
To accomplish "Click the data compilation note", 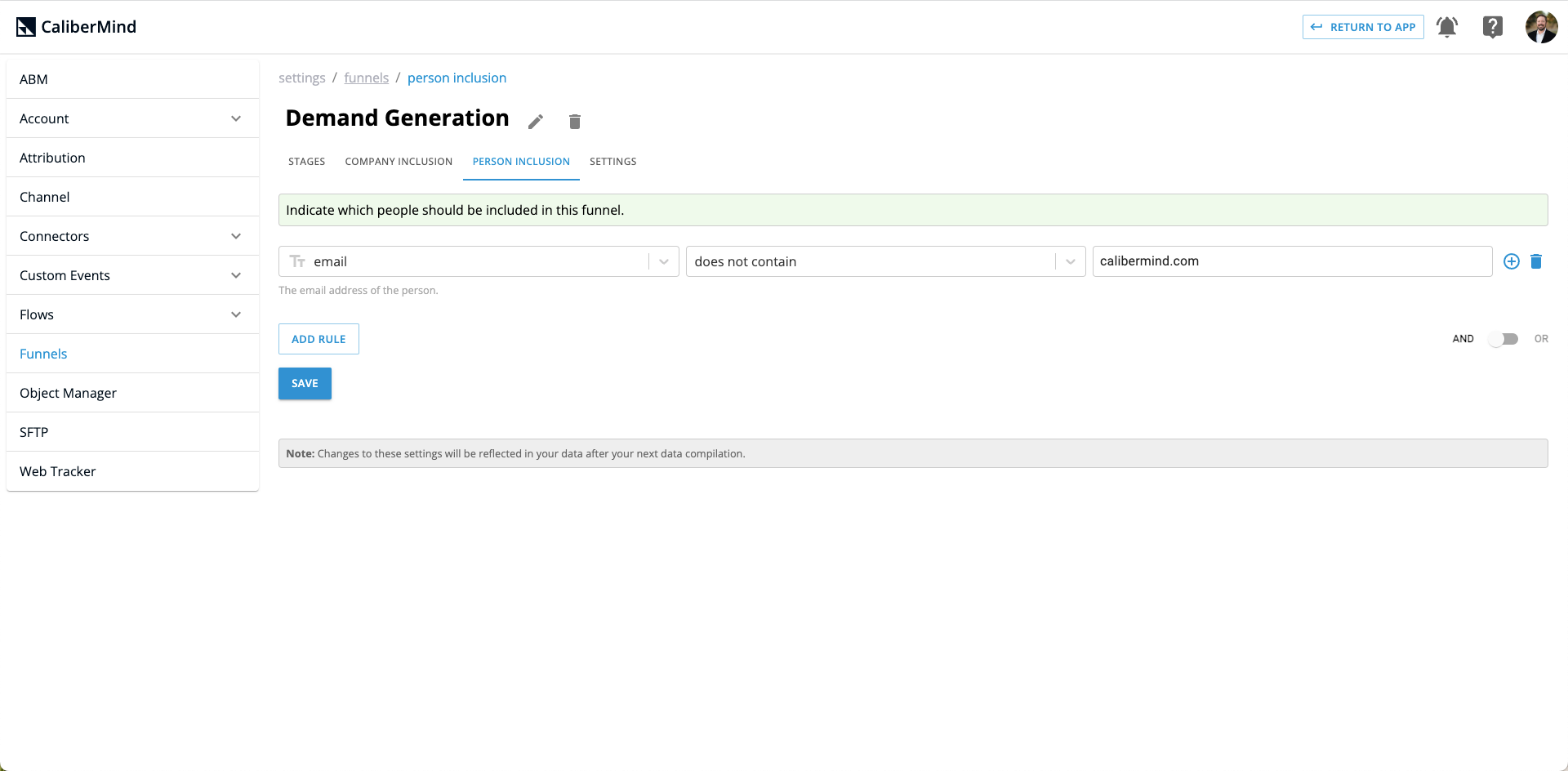I will click(x=913, y=453).
